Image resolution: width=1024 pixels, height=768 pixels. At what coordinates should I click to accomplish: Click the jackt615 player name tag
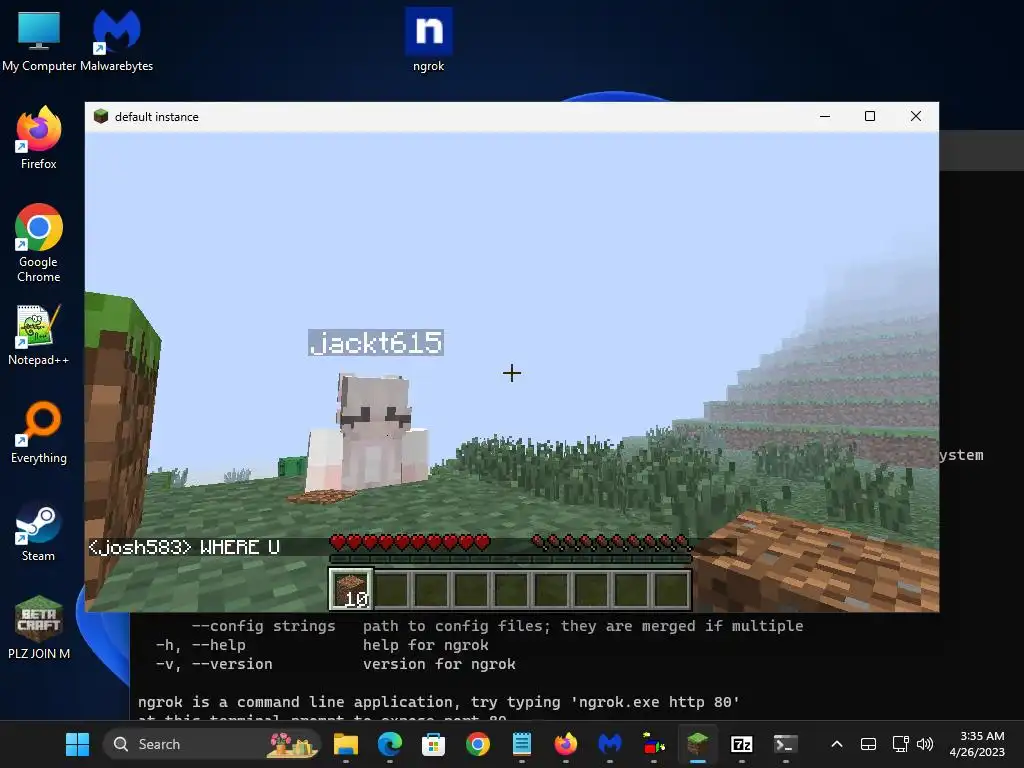[x=376, y=342]
